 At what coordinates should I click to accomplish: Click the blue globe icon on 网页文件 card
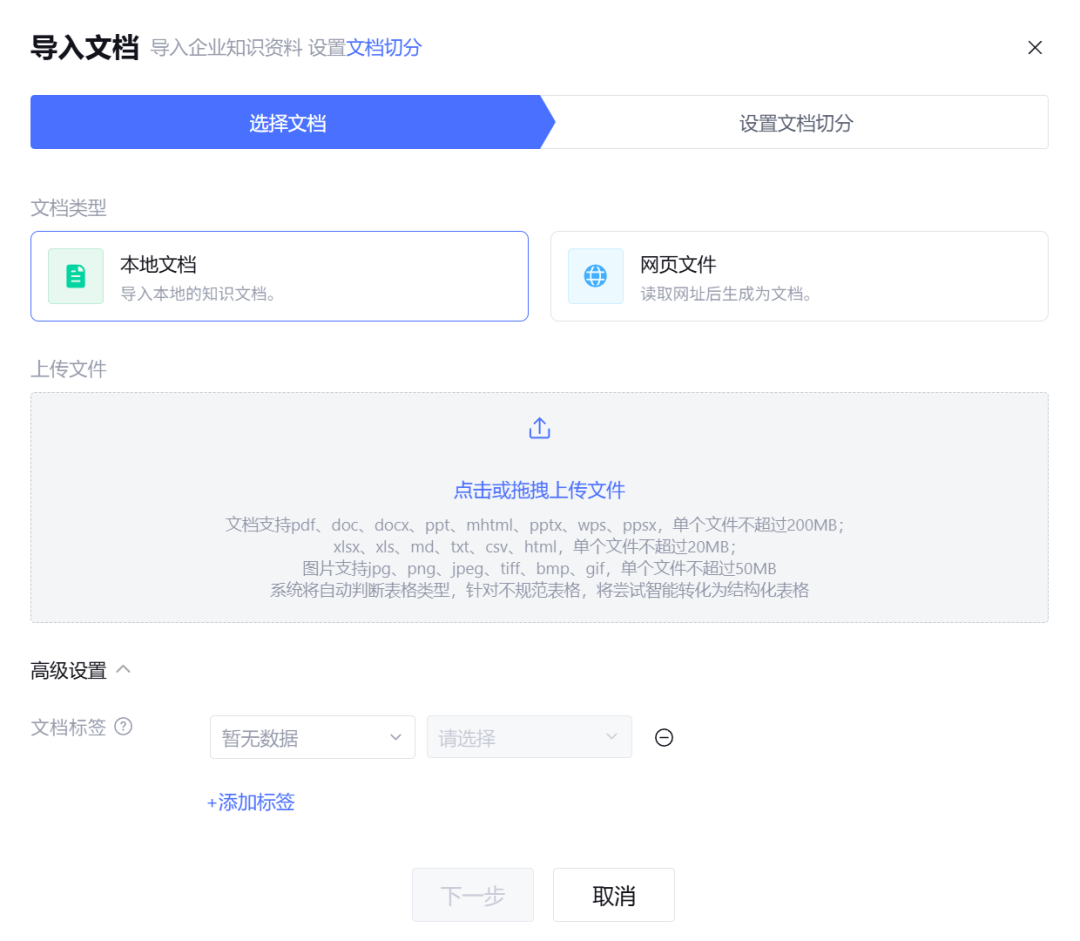coord(595,276)
